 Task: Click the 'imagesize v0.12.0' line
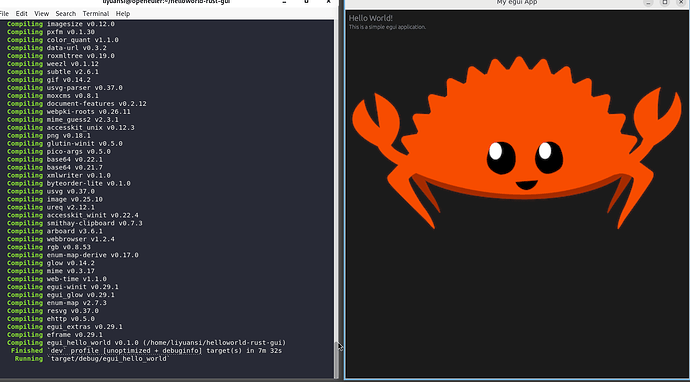click(61, 24)
